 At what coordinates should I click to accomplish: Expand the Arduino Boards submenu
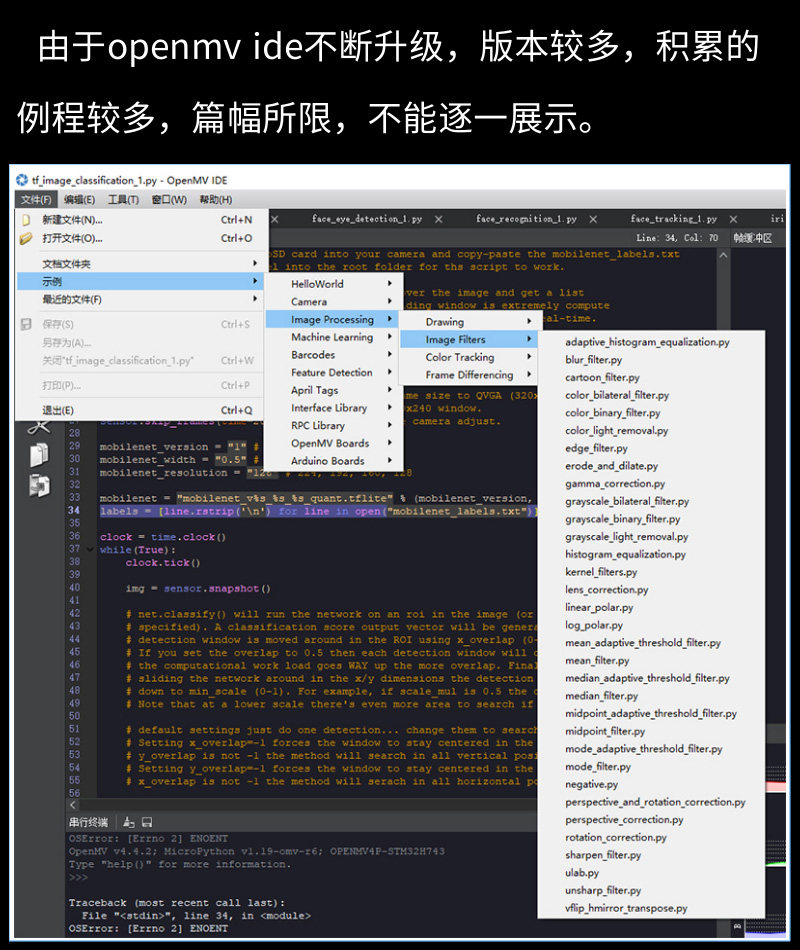point(334,460)
